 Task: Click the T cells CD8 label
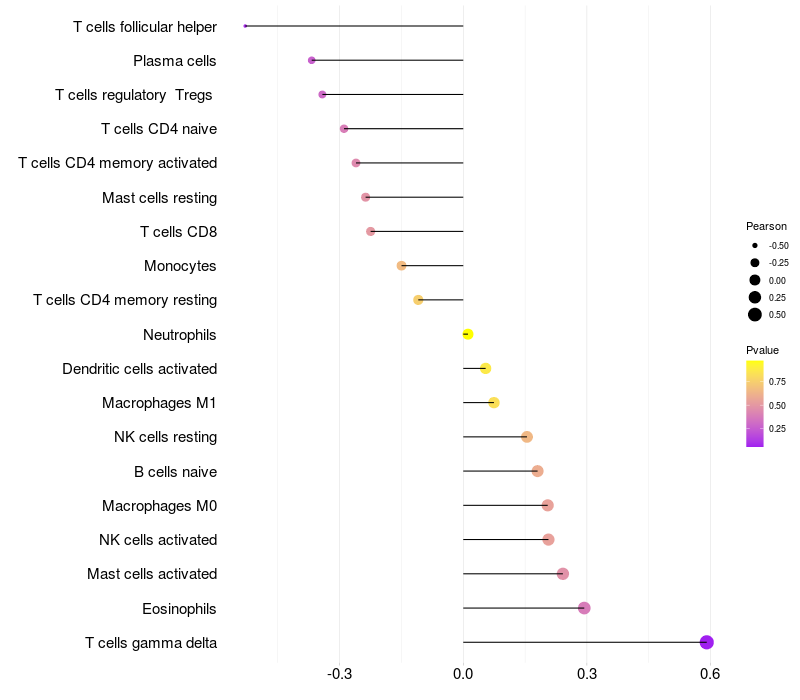pos(179,232)
